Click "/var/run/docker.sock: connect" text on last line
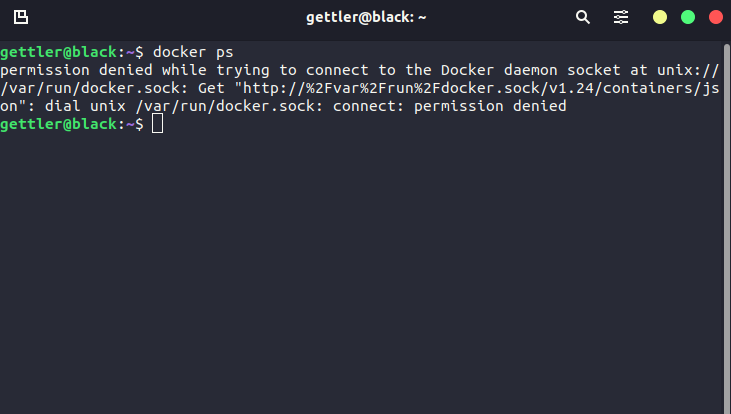This screenshot has width=731, height=414. coord(269,106)
